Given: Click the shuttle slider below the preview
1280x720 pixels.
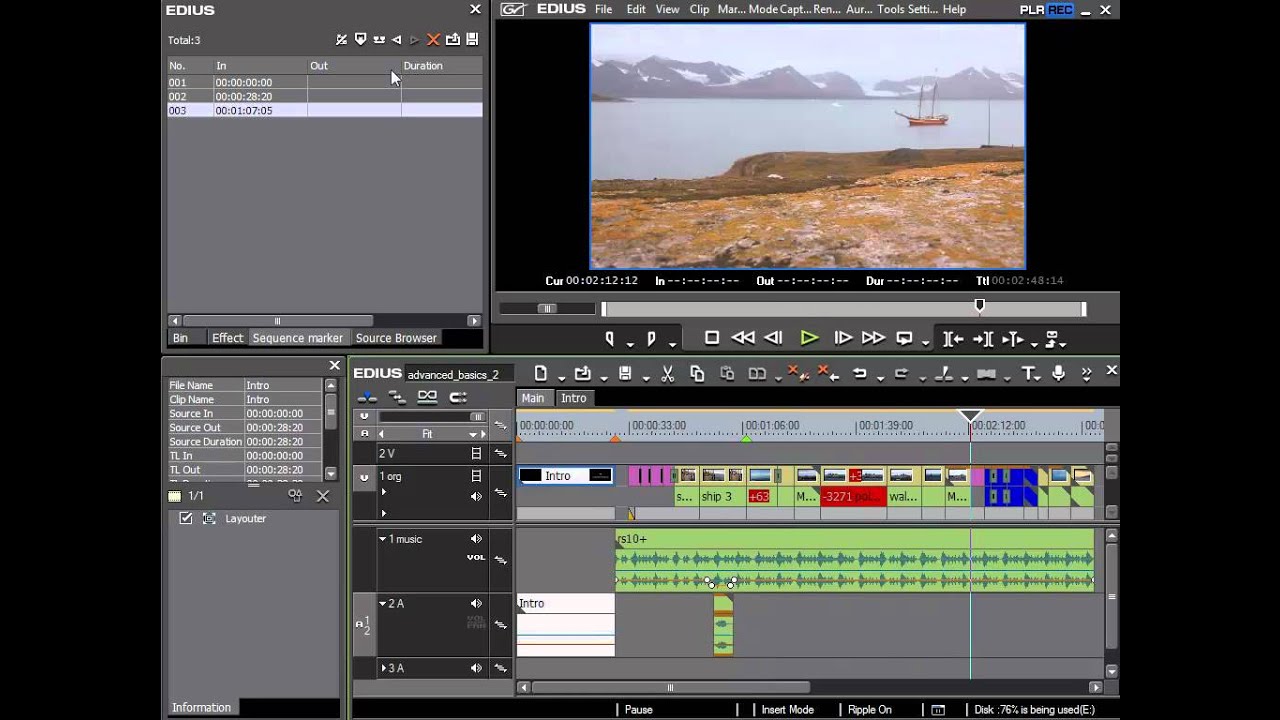Looking at the screenshot, I should tap(547, 309).
